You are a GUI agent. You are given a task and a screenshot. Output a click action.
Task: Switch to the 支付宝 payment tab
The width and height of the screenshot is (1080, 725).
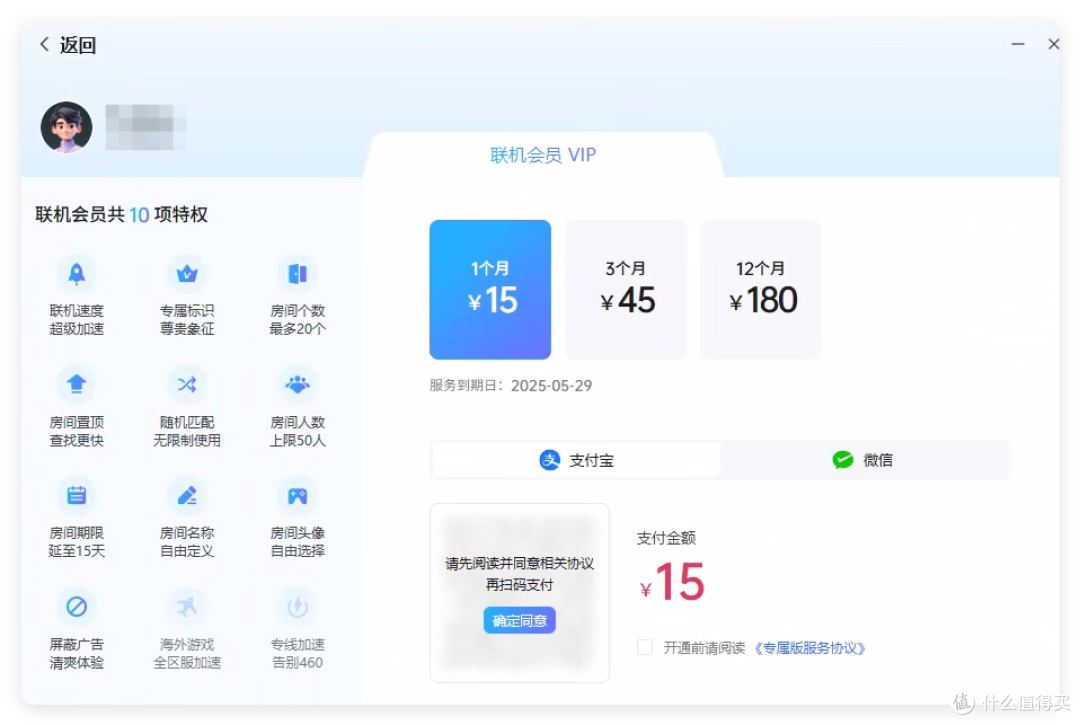click(576, 460)
